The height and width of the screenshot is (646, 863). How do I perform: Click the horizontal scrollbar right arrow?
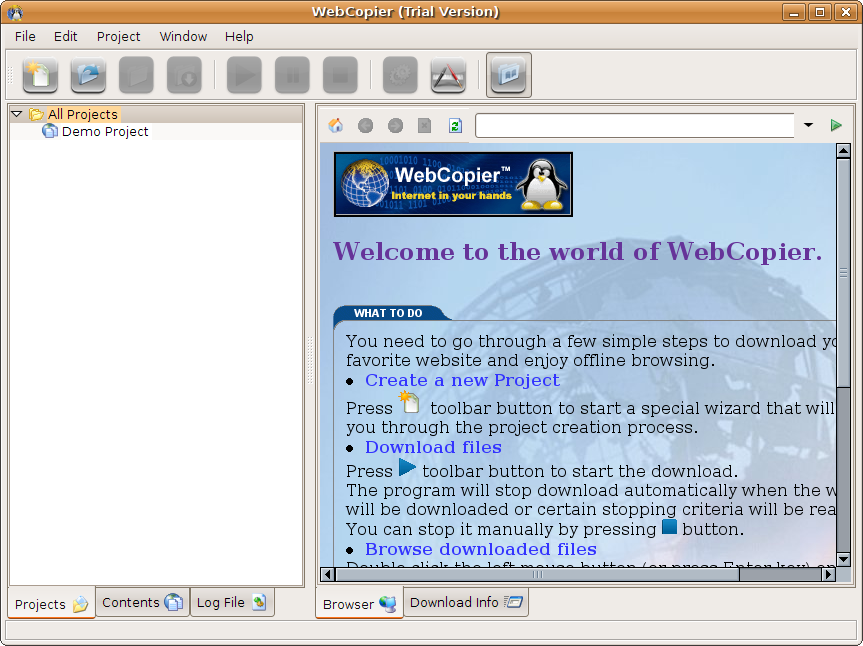(x=828, y=574)
